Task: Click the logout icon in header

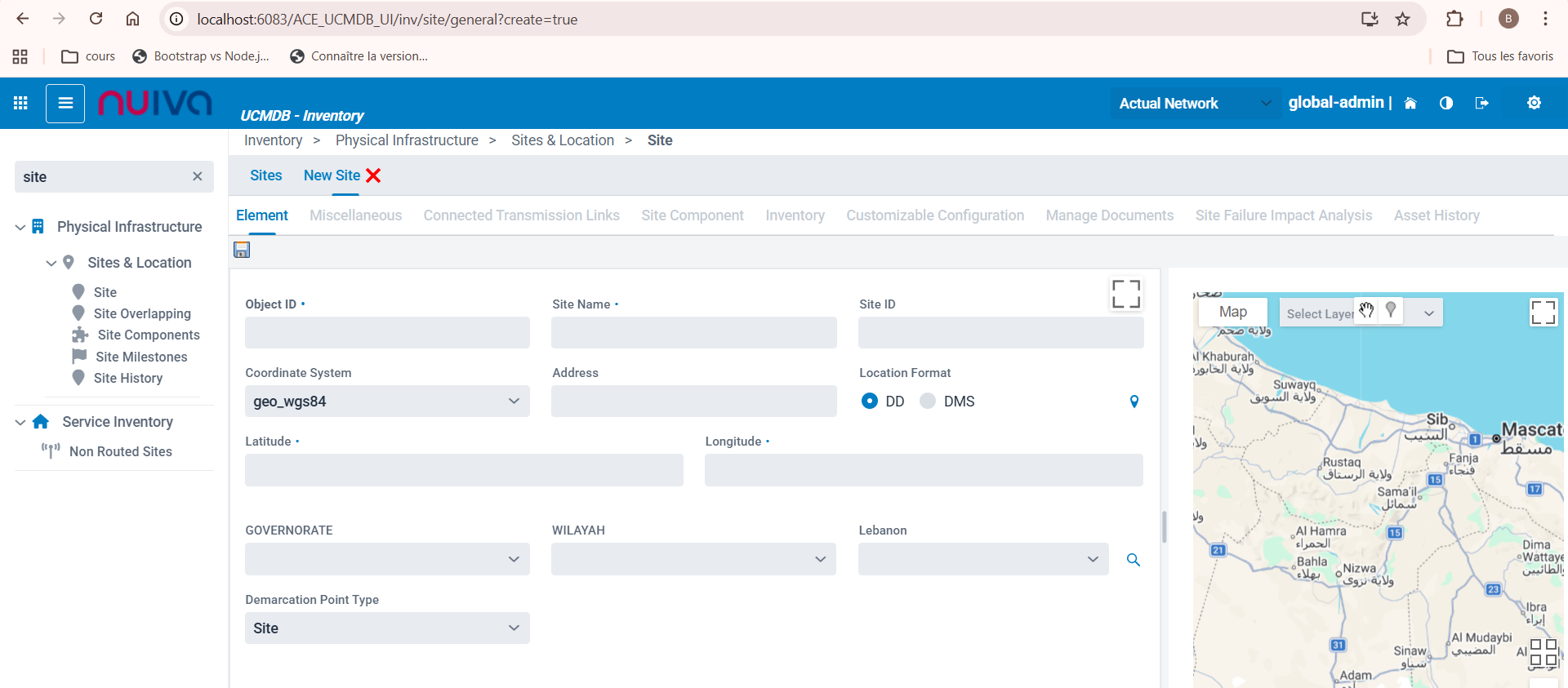Action: point(1482,103)
